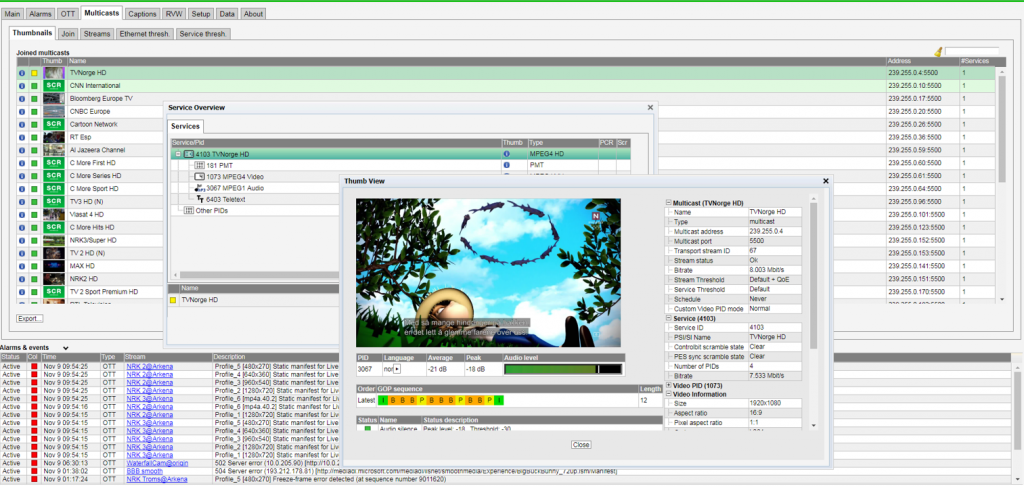Open the audio Language dropdown

click(x=397, y=369)
